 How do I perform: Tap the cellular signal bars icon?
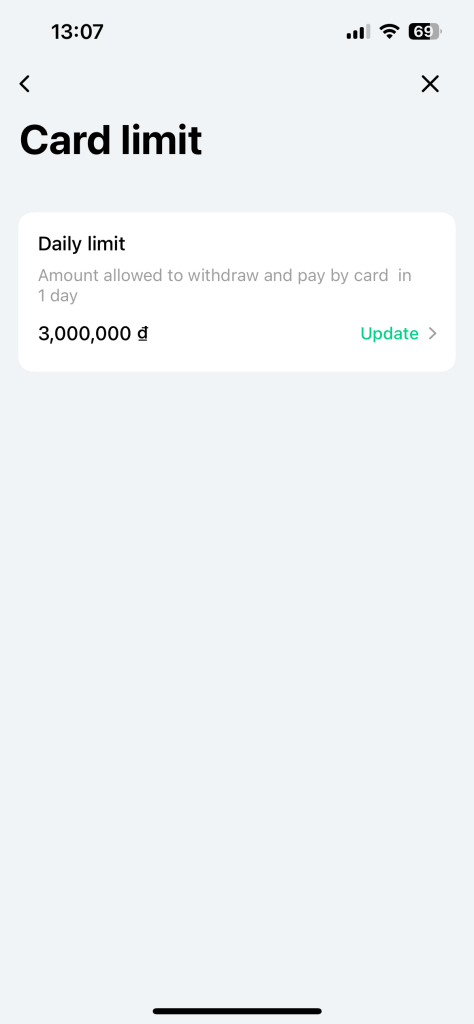[x=358, y=31]
